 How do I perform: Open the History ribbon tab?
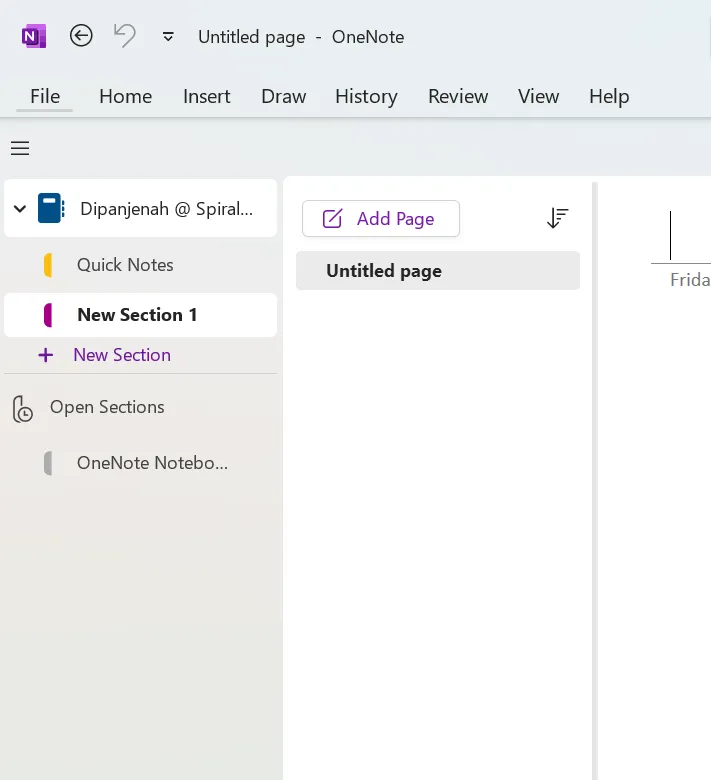click(366, 96)
